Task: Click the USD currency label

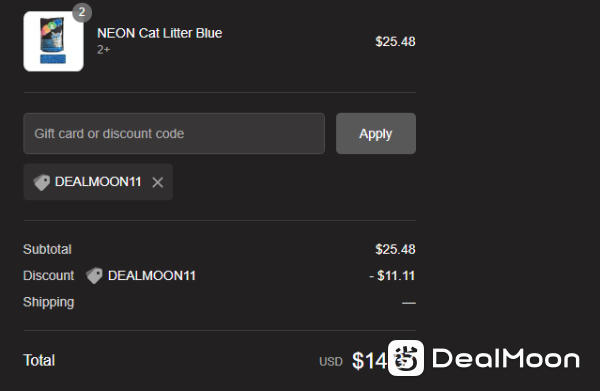Action: 331,362
